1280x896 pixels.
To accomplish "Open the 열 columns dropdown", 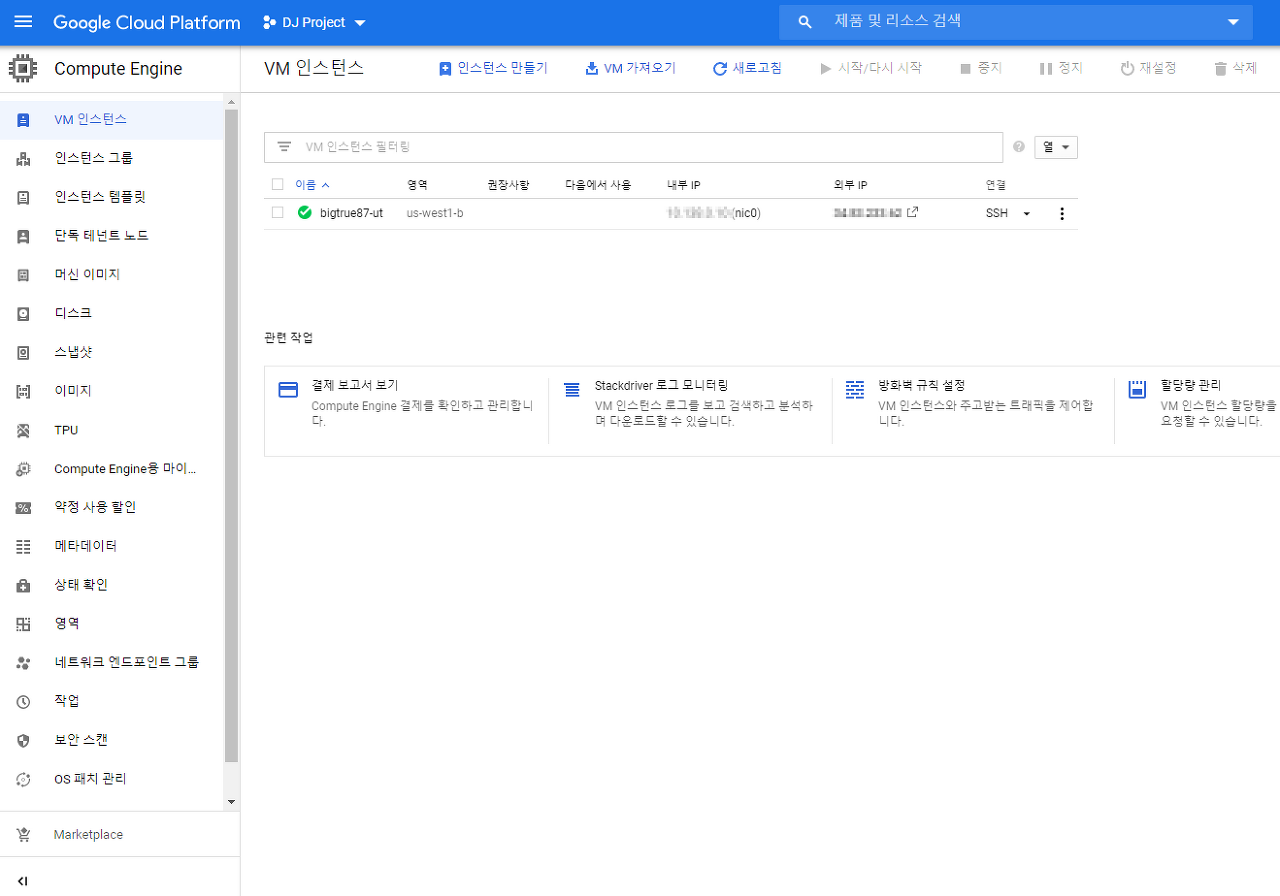I will pyautogui.click(x=1056, y=147).
